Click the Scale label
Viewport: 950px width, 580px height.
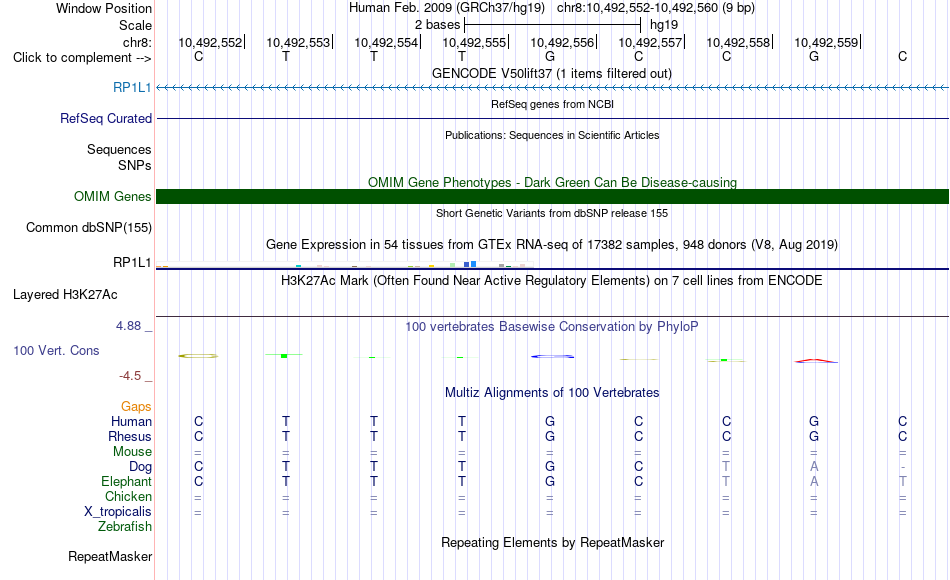pos(135,25)
